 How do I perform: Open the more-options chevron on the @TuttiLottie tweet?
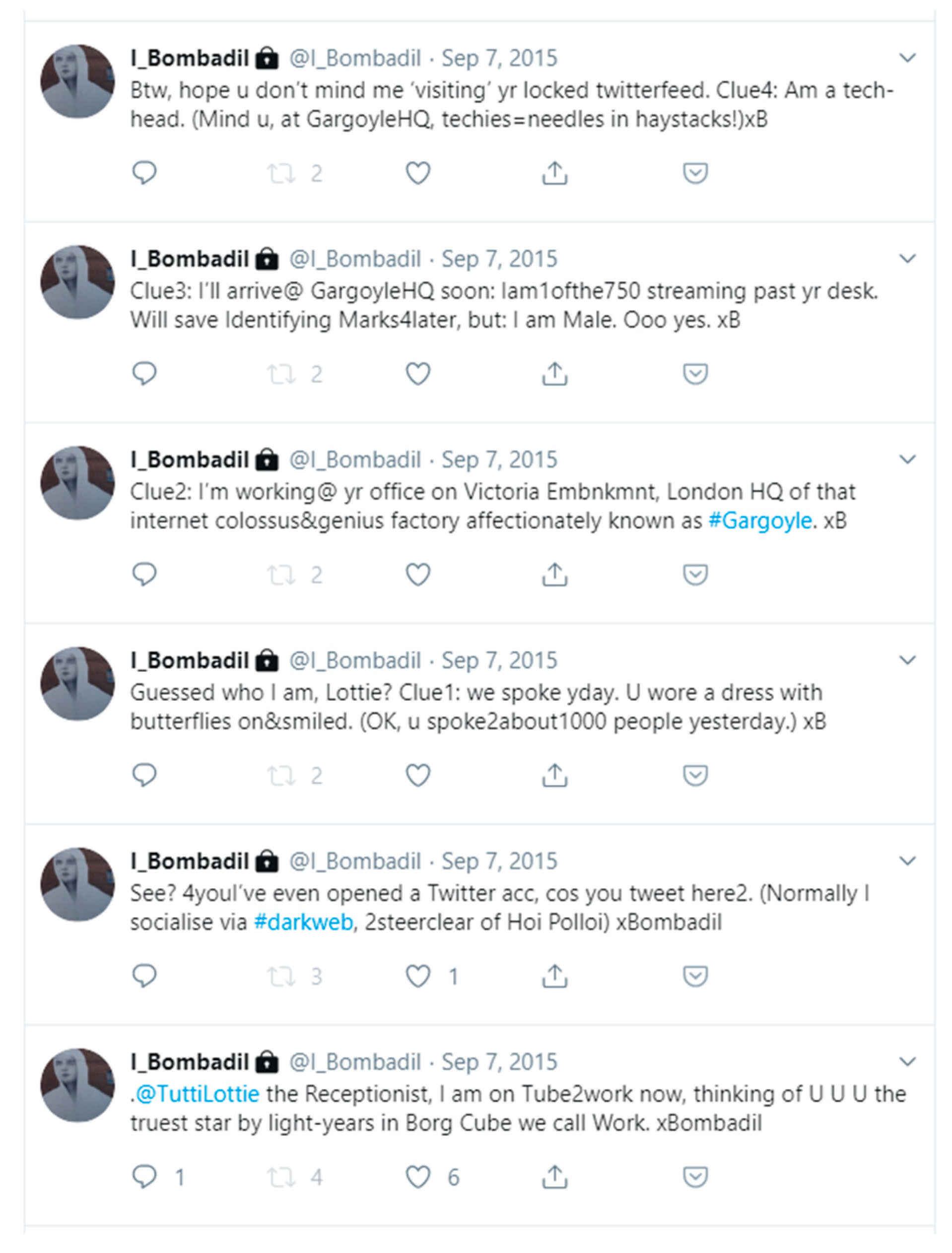pyautogui.click(x=908, y=1061)
